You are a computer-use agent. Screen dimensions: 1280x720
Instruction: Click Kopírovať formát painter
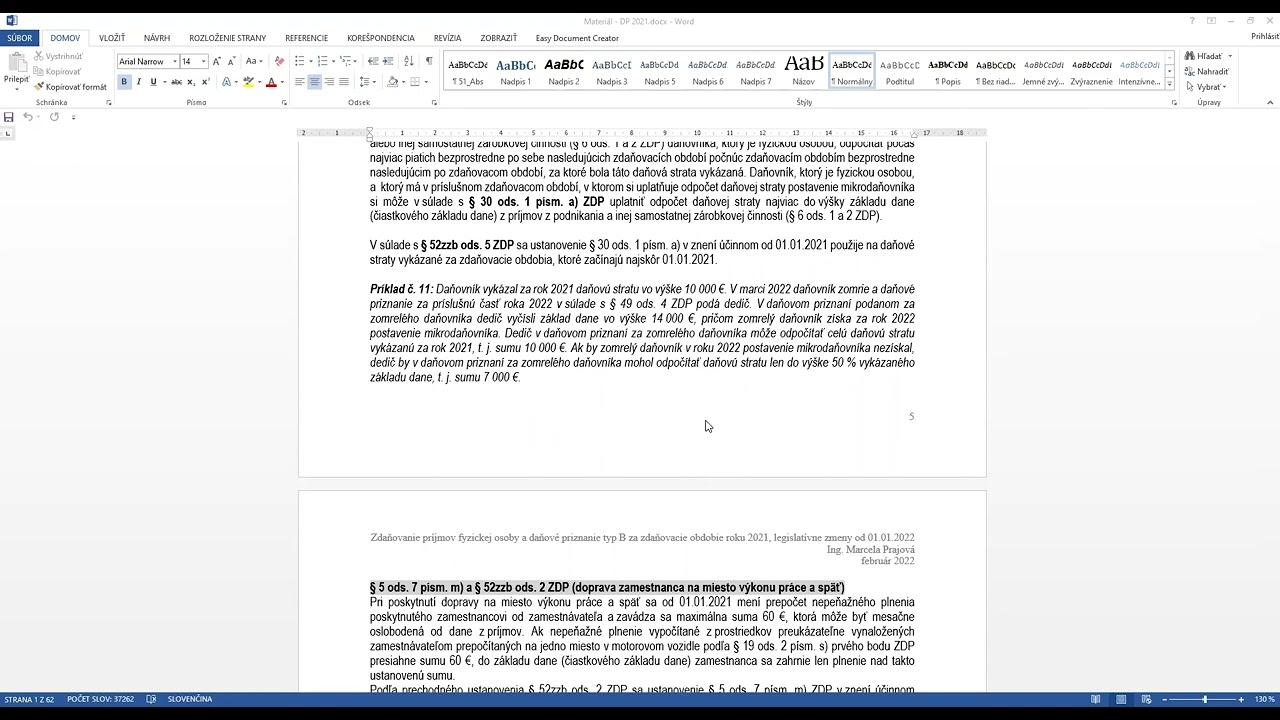70,87
